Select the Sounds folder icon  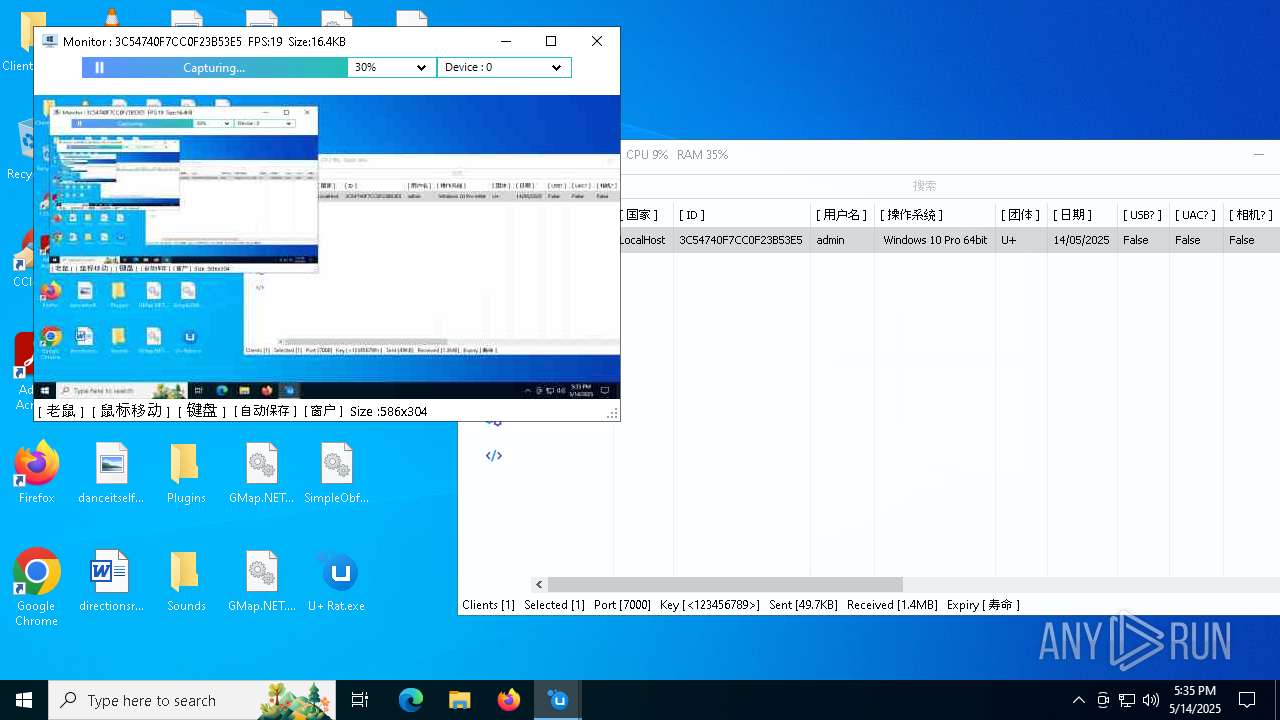[x=186, y=581]
